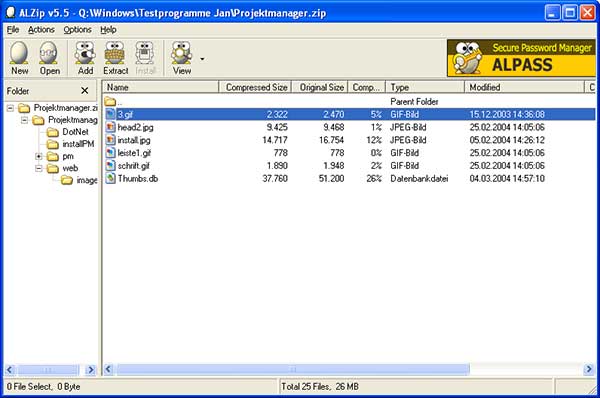Select the DotNet folder in tree
This screenshot has height=398, width=600.
point(75,132)
